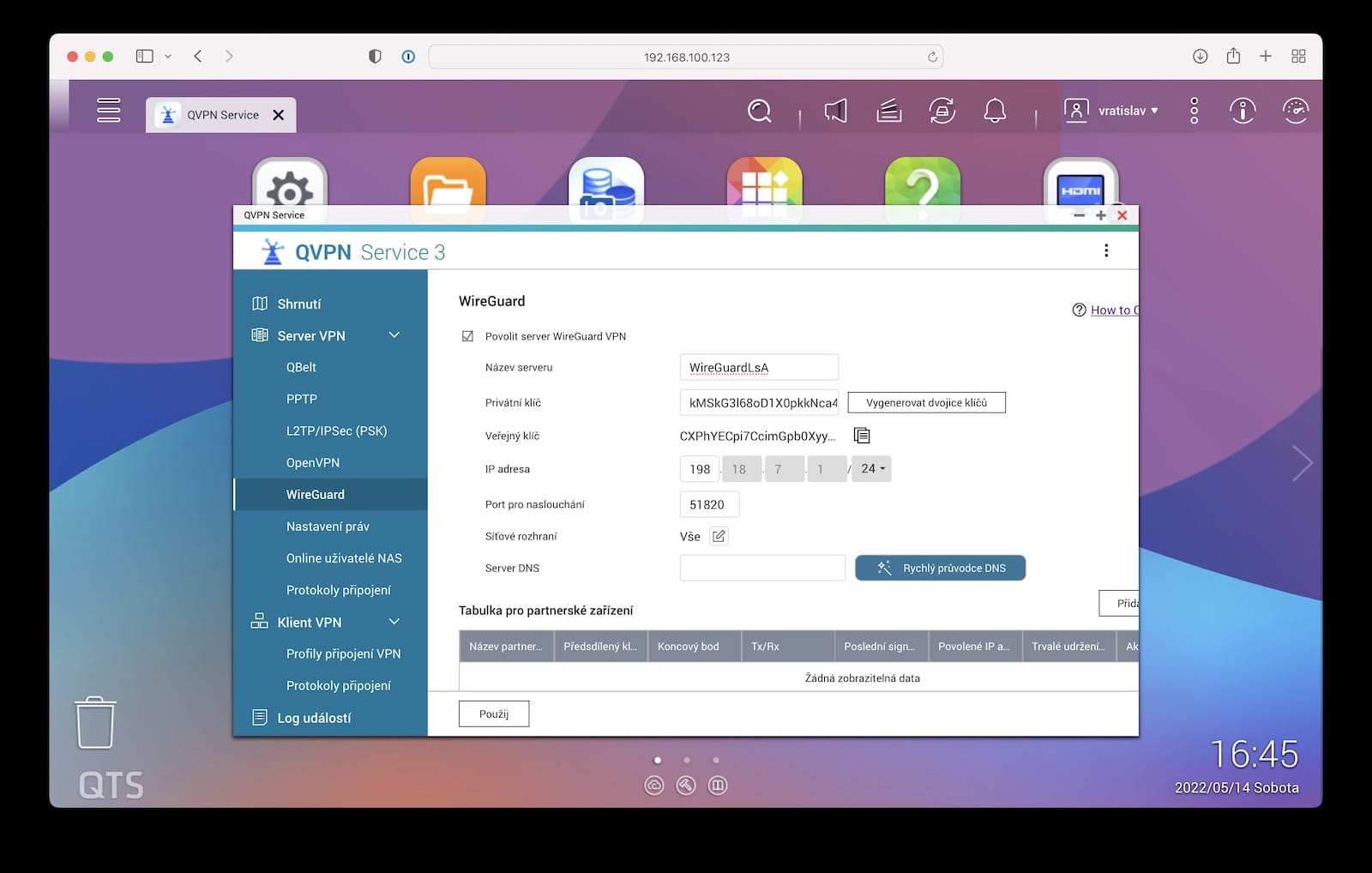Click the myQNAPcloud icon at desktop bottom
The width and height of the screenshot is (1372, 873).
(654, 786)
